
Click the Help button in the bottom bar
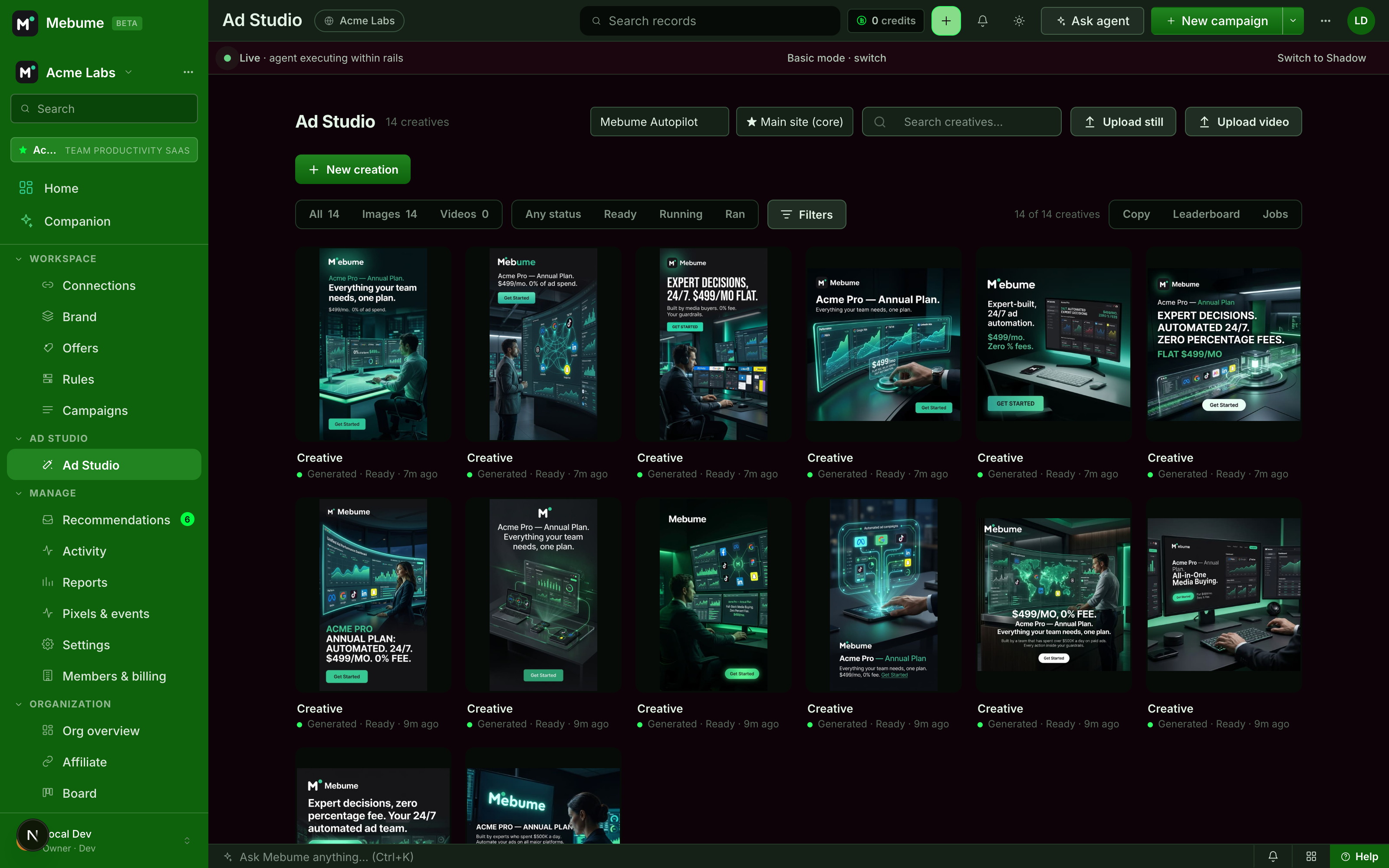(x=1359, y=857)
